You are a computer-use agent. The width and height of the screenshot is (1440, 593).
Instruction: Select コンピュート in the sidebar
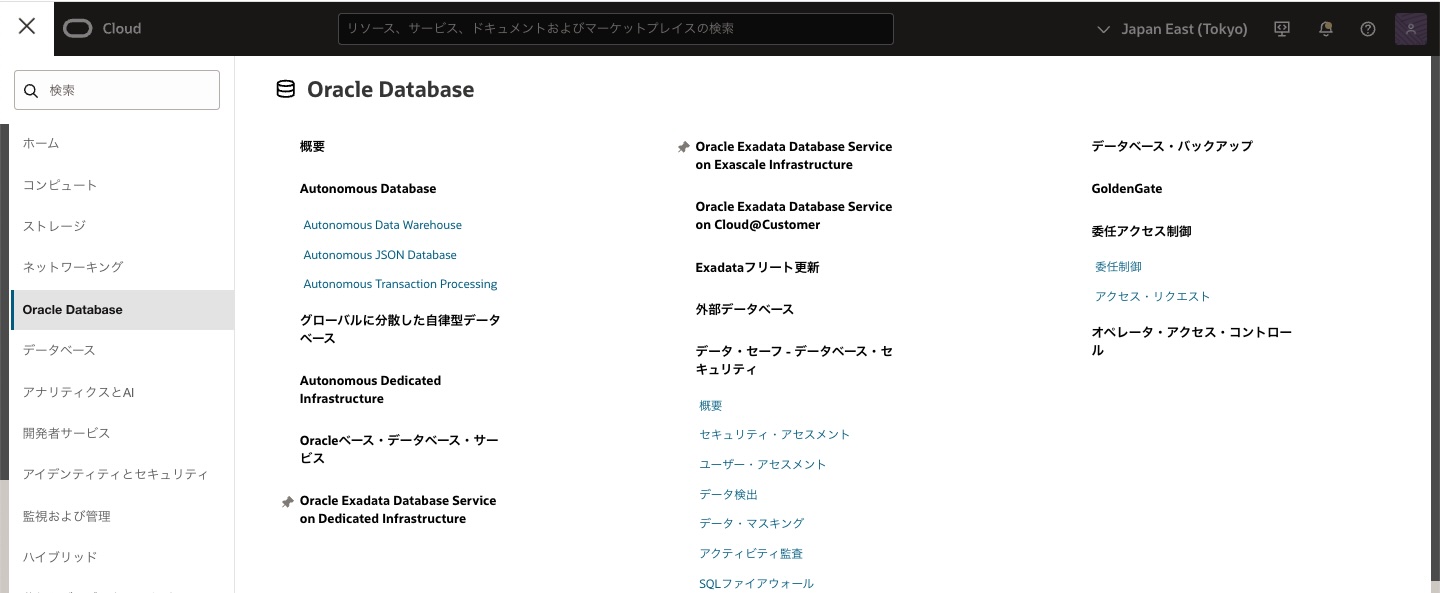click(60, 184)
